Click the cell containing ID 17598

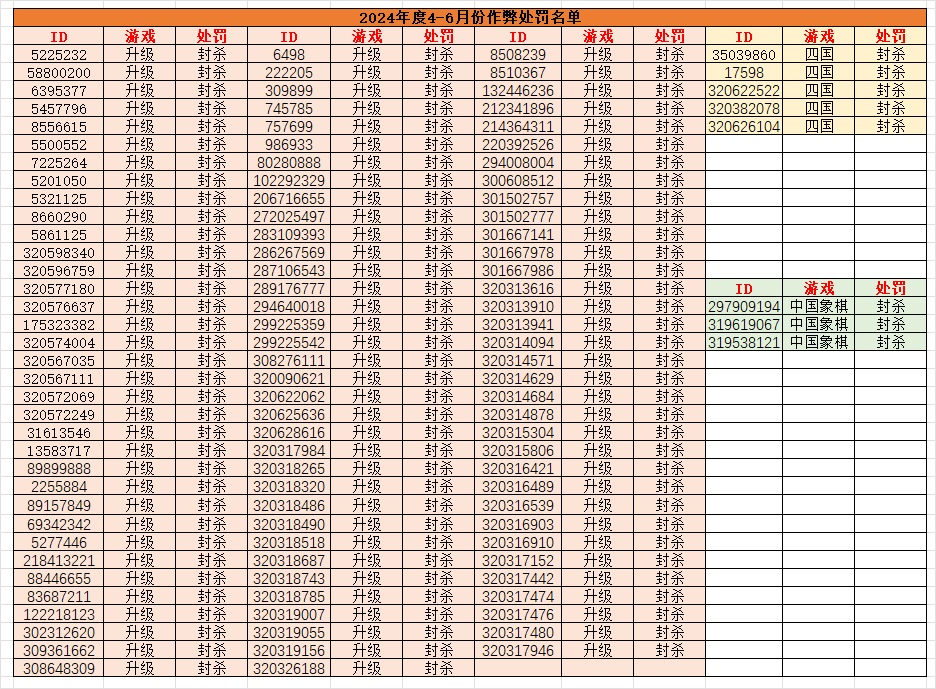[x=744, y=73]
